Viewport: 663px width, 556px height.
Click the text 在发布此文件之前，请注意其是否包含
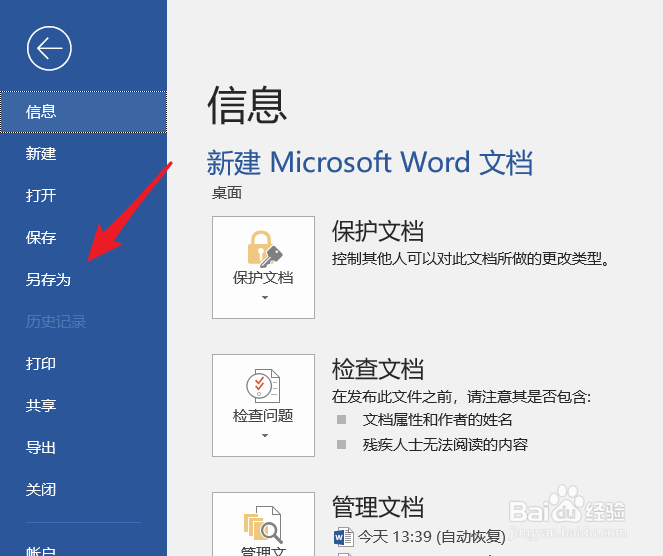(x=461, y=397)
